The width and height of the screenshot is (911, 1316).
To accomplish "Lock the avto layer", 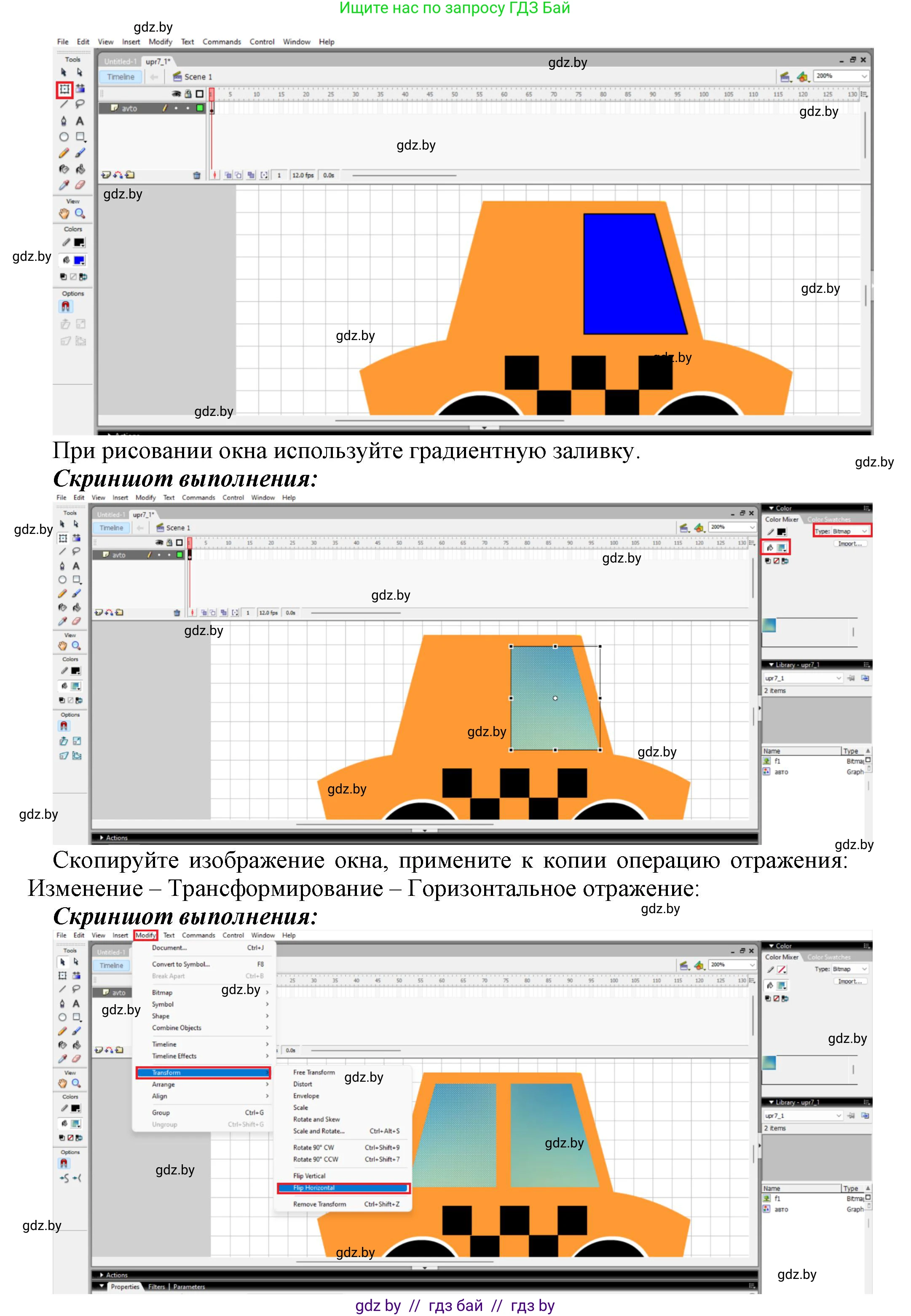I will point(188,108).
